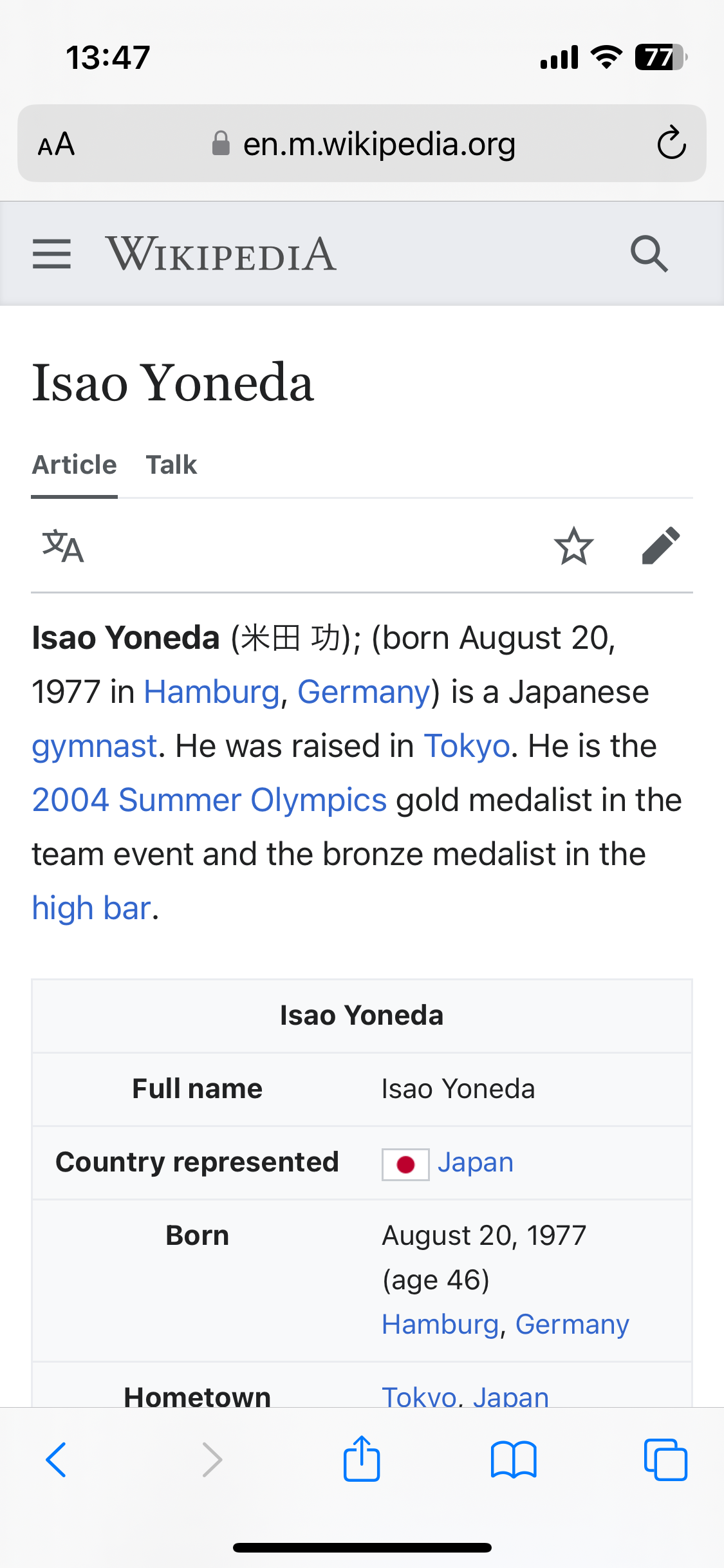This screenshot has height=1568, width=724.
Task: Open the 2004 Summer Olympics link
Action: click(209, 800)
